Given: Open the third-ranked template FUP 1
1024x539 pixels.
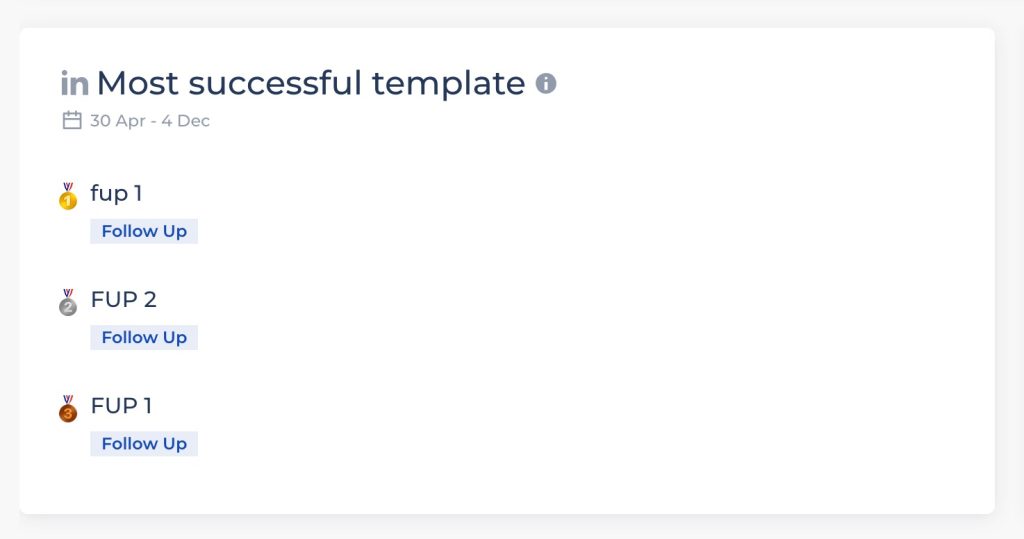Looking at the screenshot, I should (x=121, y=406).
